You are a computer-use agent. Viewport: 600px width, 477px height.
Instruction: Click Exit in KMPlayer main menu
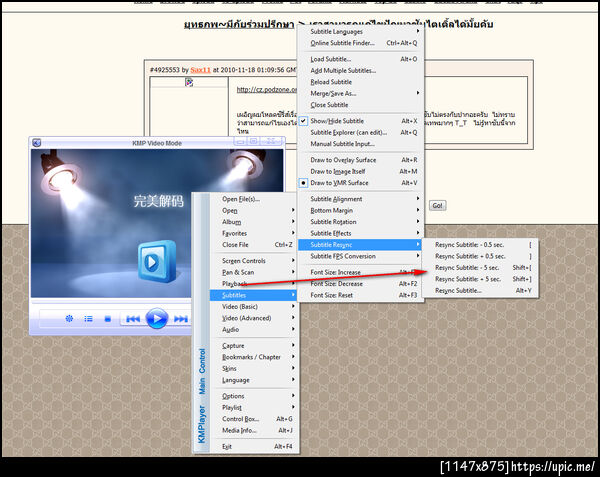coord(253,447)
